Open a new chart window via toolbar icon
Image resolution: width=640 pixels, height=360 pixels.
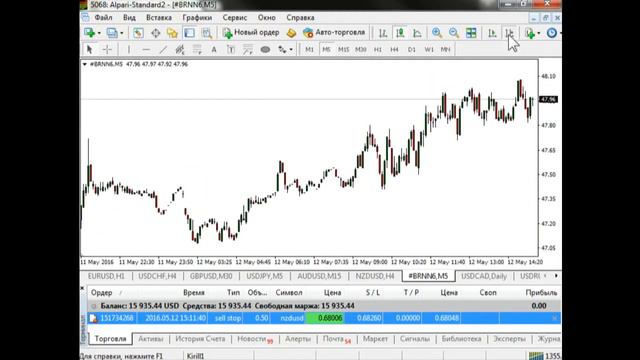89,33
